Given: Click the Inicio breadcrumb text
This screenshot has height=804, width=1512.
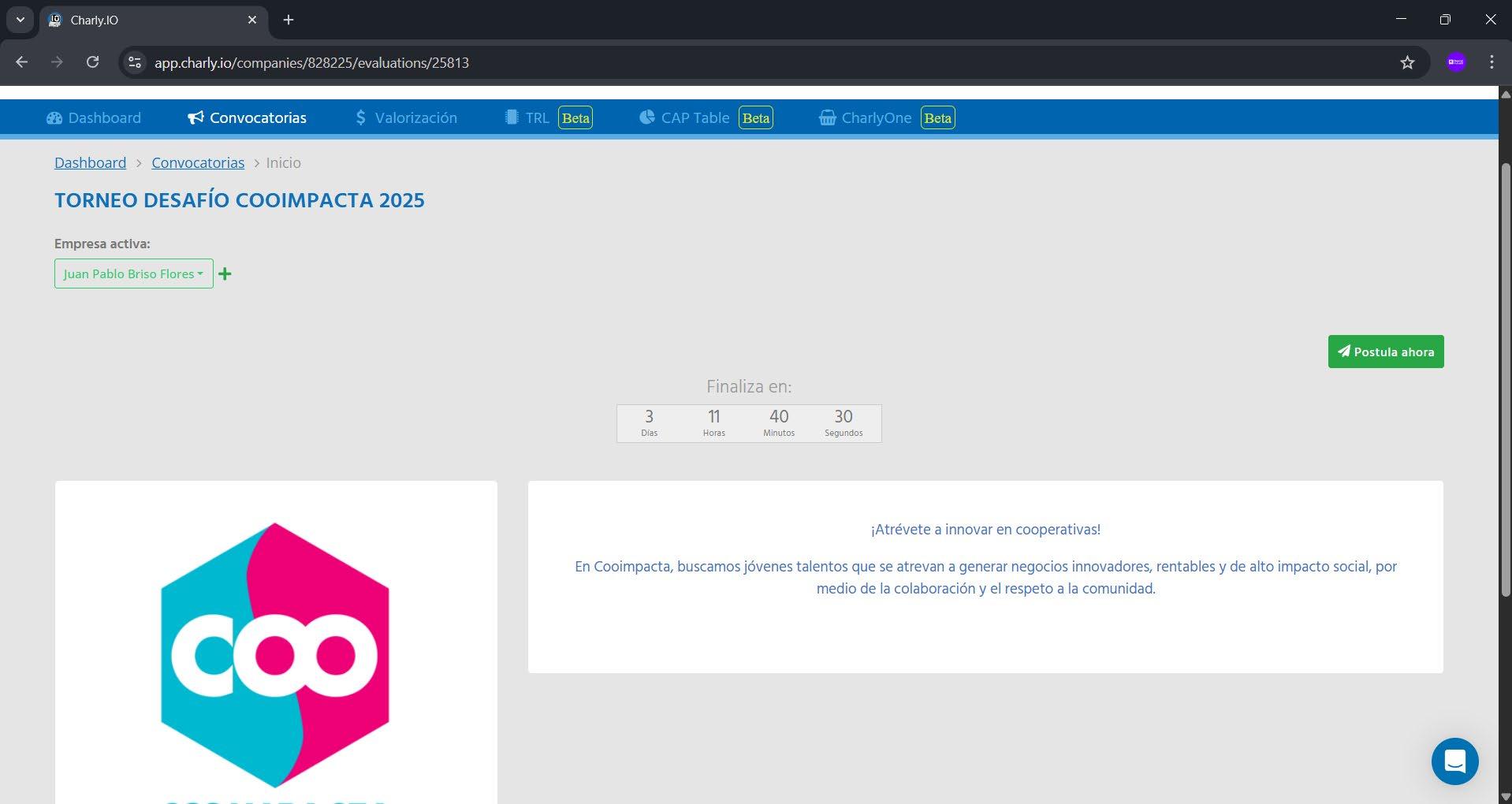Looking at the screenshot, I should (x=283, y=163).
